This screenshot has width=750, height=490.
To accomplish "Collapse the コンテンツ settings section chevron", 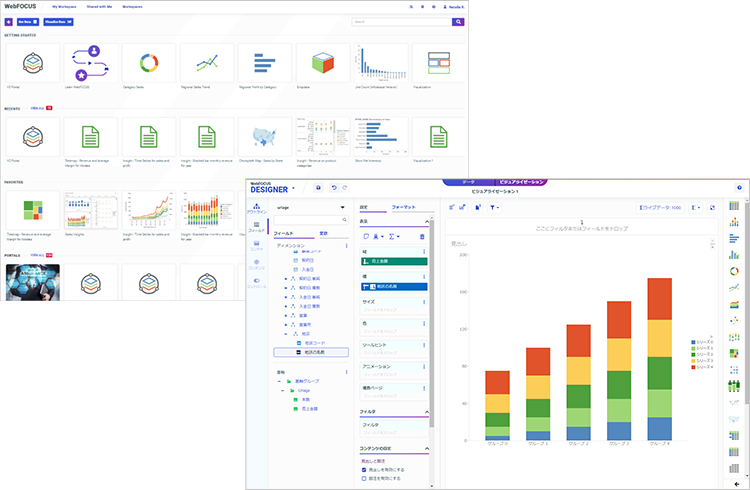I will coord(427,448).
